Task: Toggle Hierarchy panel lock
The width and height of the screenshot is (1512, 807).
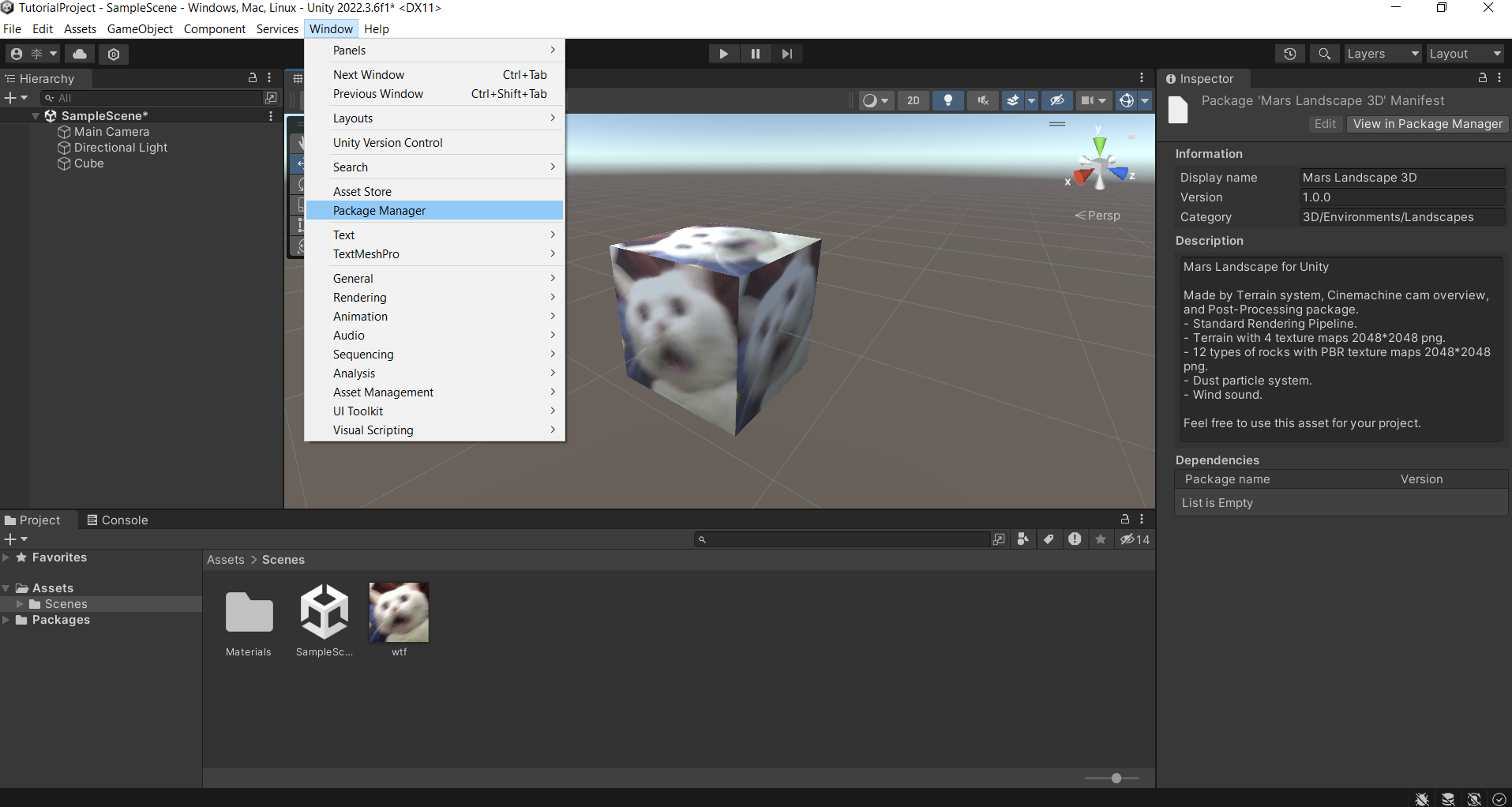Action: (253, 77)
